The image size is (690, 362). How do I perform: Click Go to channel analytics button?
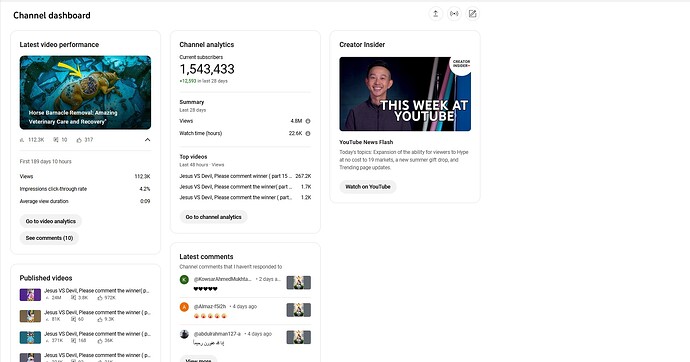point(213,217)
